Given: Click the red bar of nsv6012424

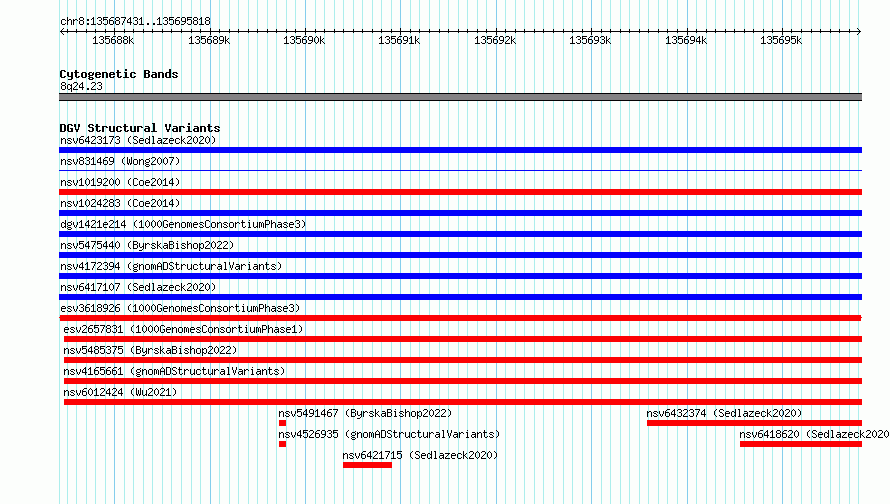Looking at the screenshot, I should [463, 402].
